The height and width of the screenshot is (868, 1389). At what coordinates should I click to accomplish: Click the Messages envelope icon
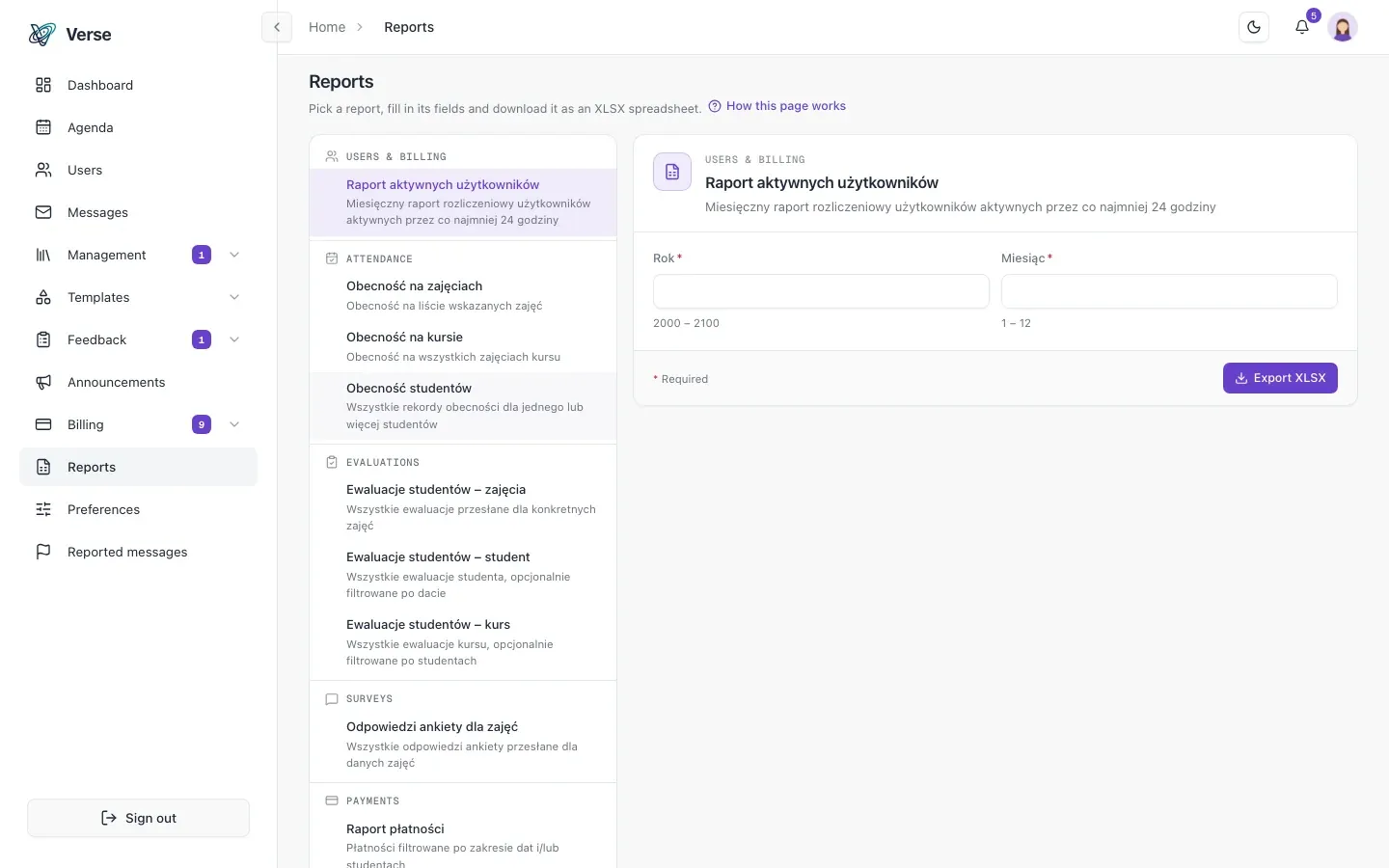(x=43, y=212)
